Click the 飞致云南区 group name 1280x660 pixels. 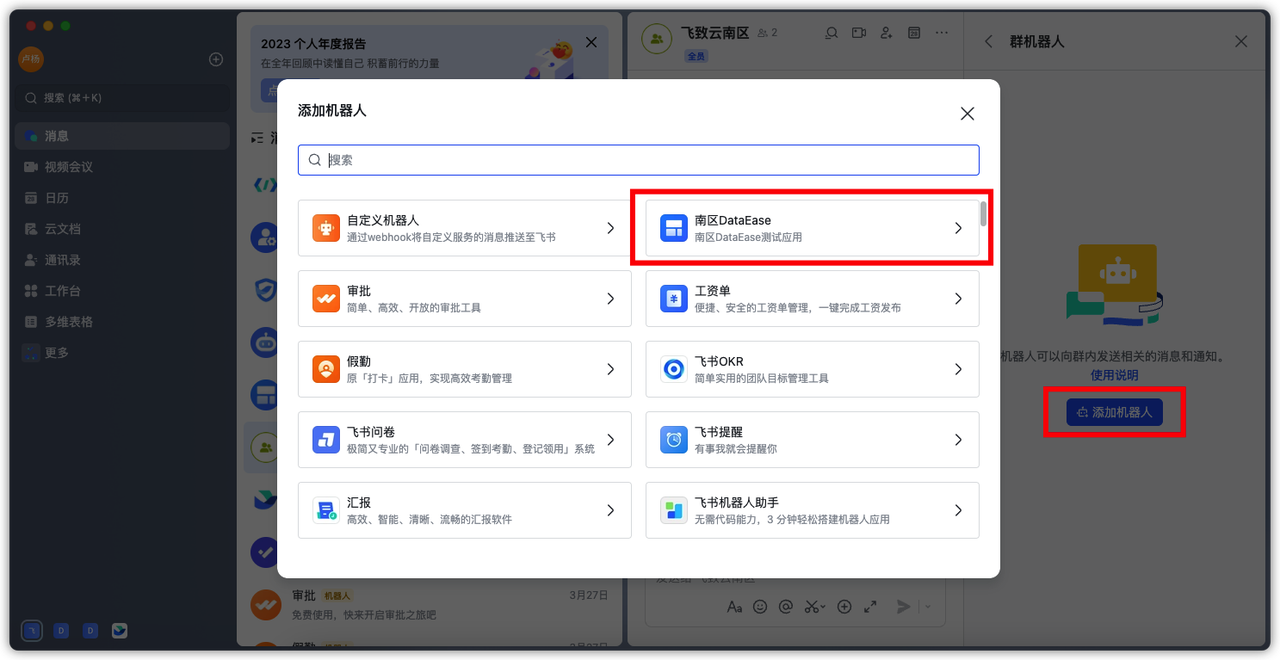coord(714,33)
